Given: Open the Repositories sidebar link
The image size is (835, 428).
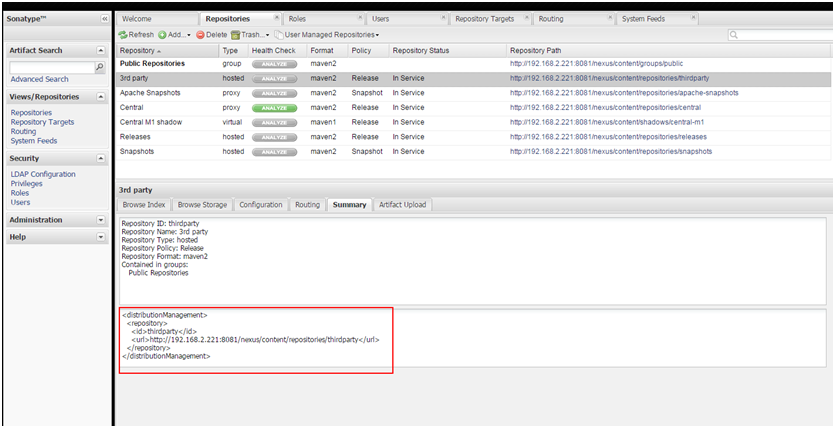Looking at the screenshot, I should coord(31,113).
